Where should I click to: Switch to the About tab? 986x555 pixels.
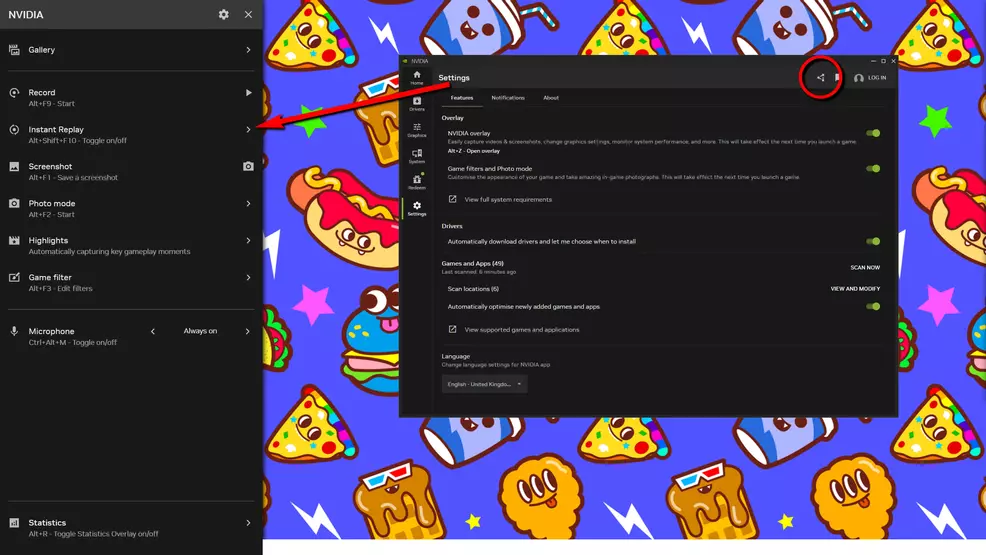[551, 98]
